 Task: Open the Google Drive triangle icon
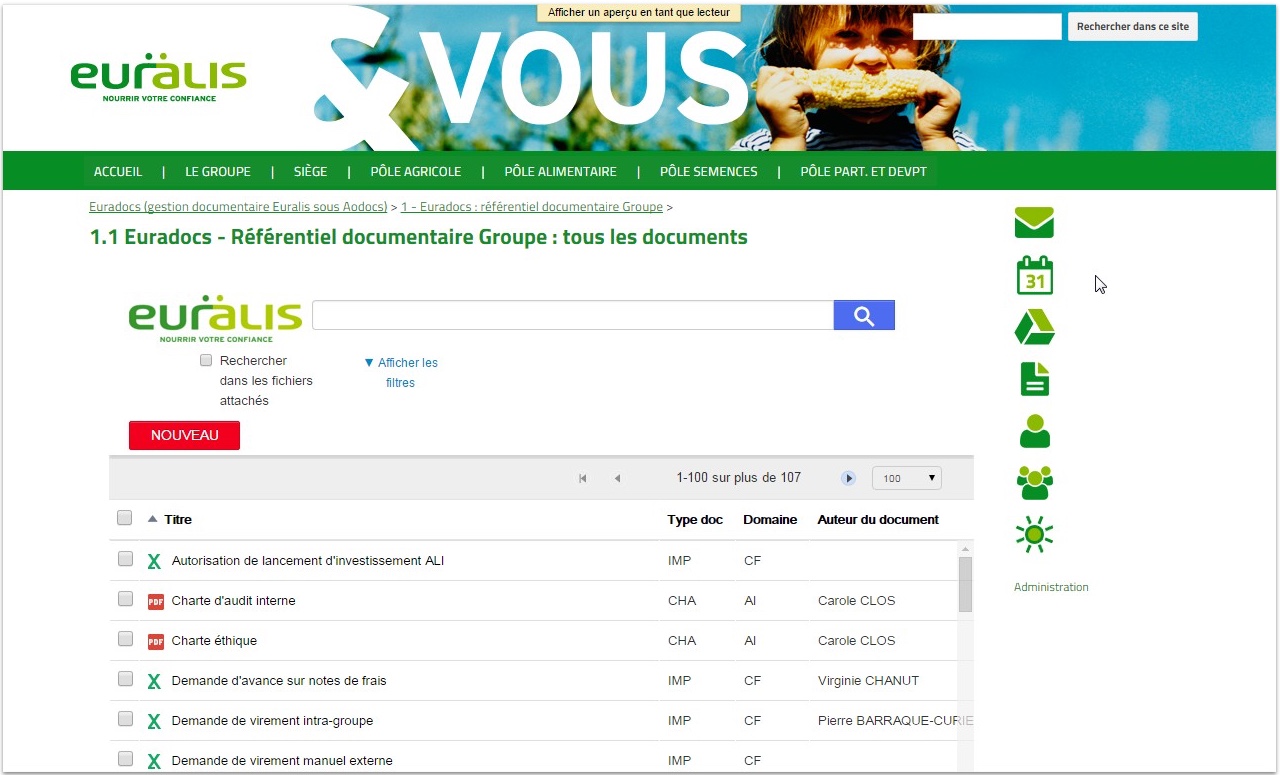tap(1034, 327)
